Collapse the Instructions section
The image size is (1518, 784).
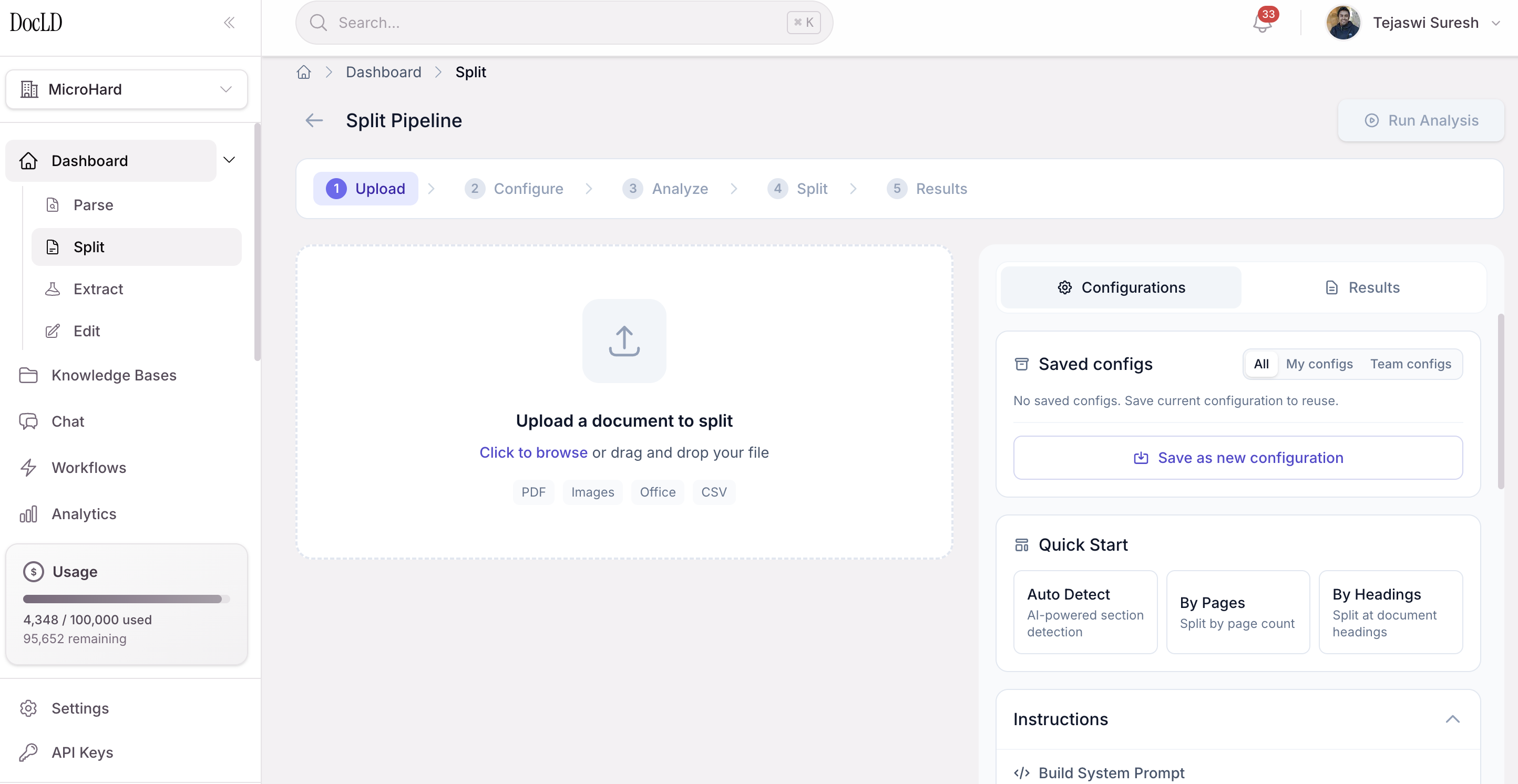[x=1452, y=719]
